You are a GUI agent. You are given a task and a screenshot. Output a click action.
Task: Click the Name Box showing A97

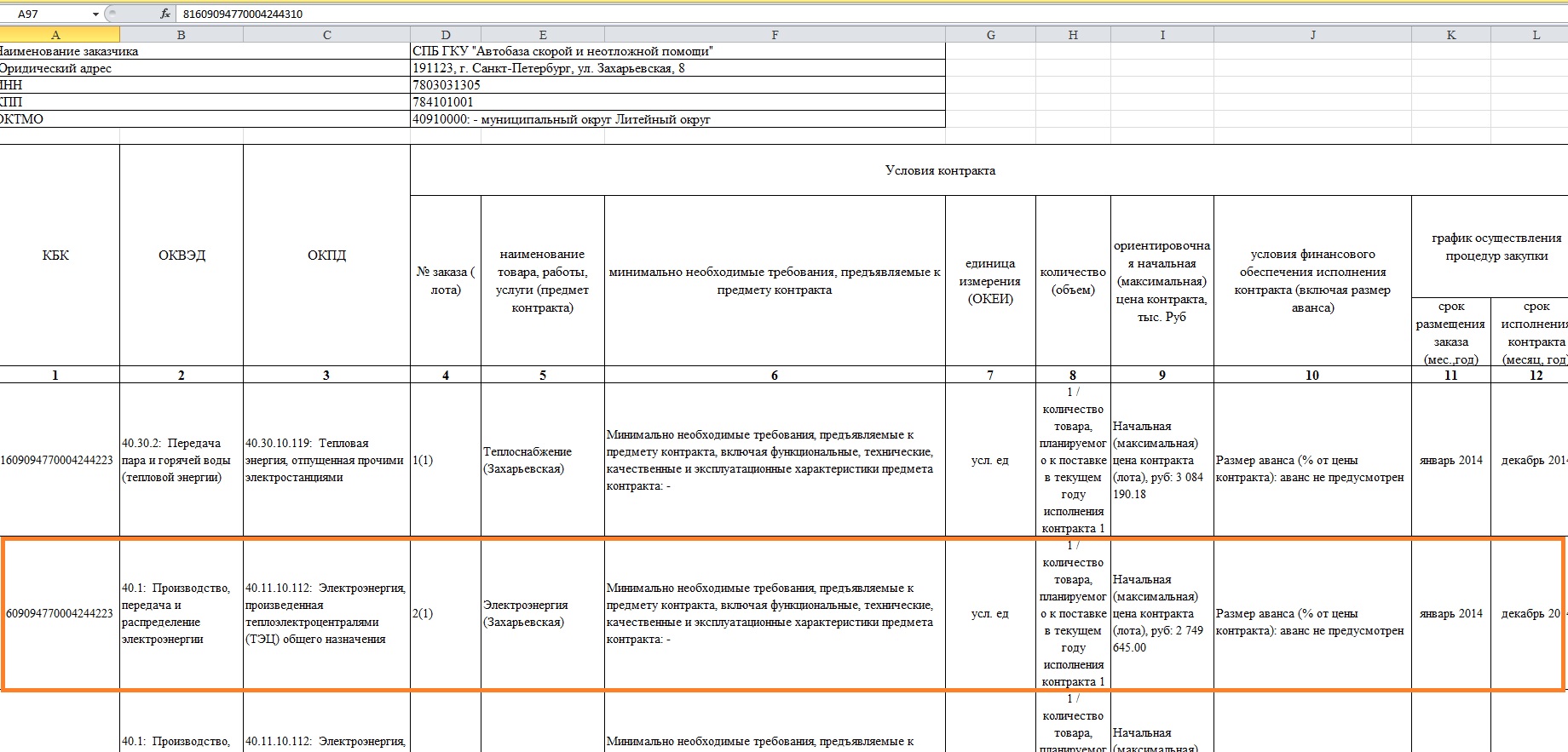pos(46,14)
